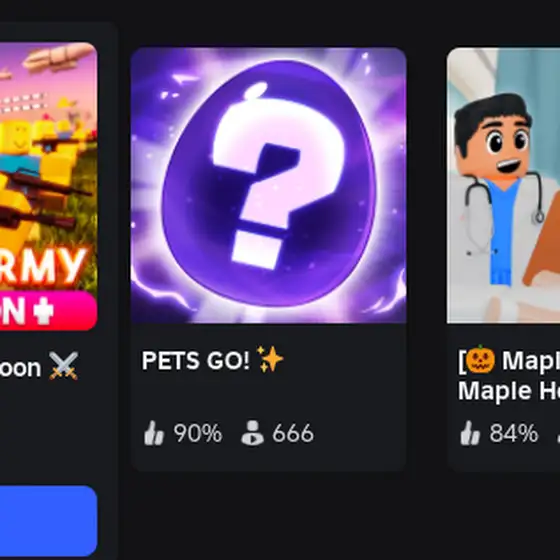Select the 84% rating text

point(514,433)
